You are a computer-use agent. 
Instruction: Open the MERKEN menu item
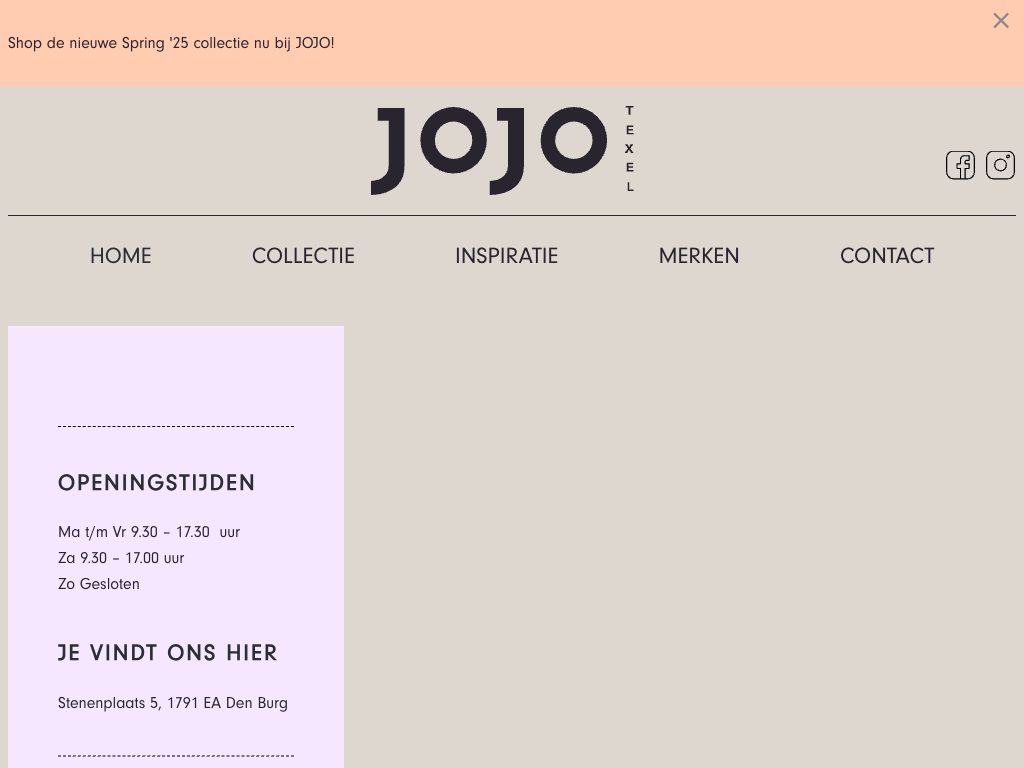click(x=699, y=256)
